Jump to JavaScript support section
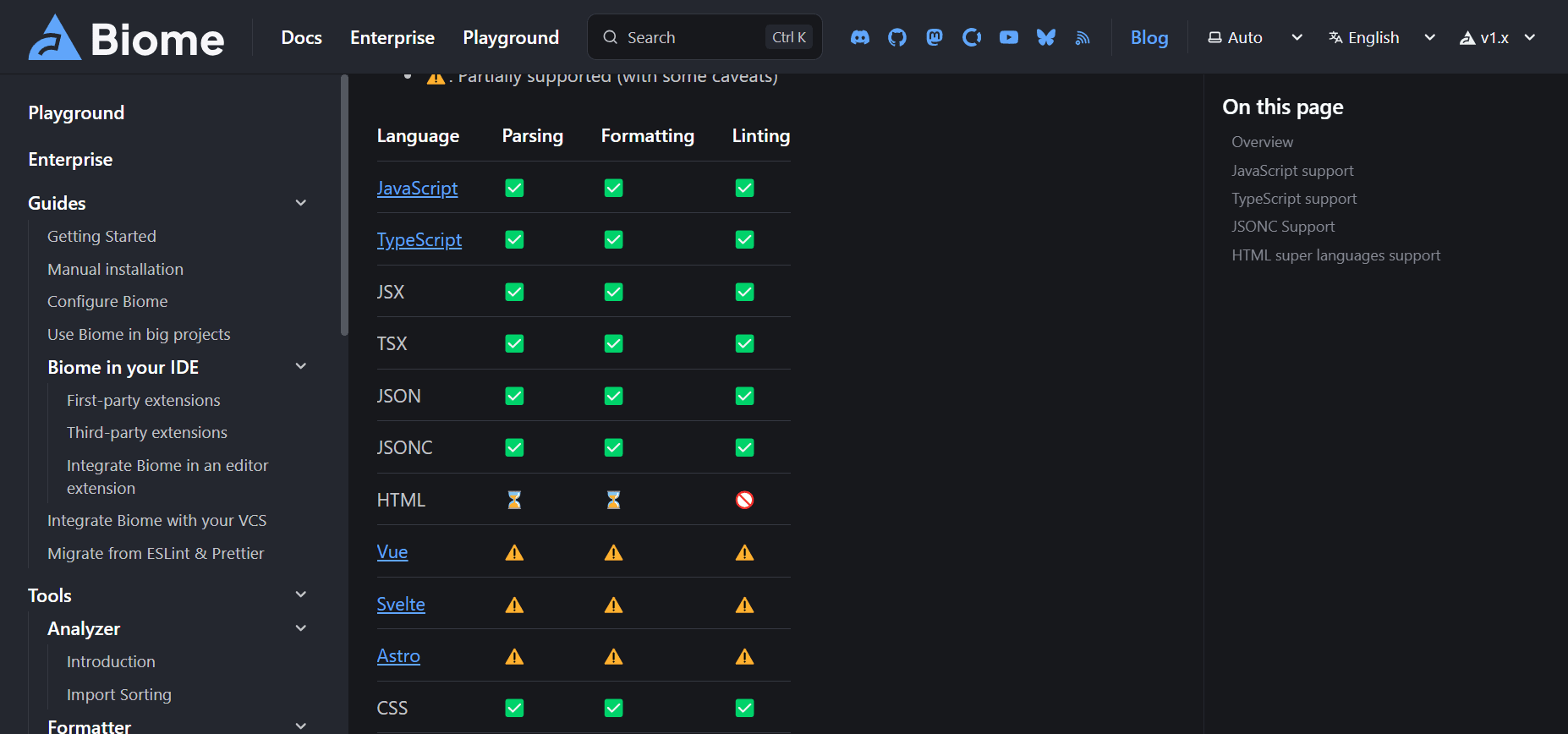 pyautogui.click(x=1292, y=170)
